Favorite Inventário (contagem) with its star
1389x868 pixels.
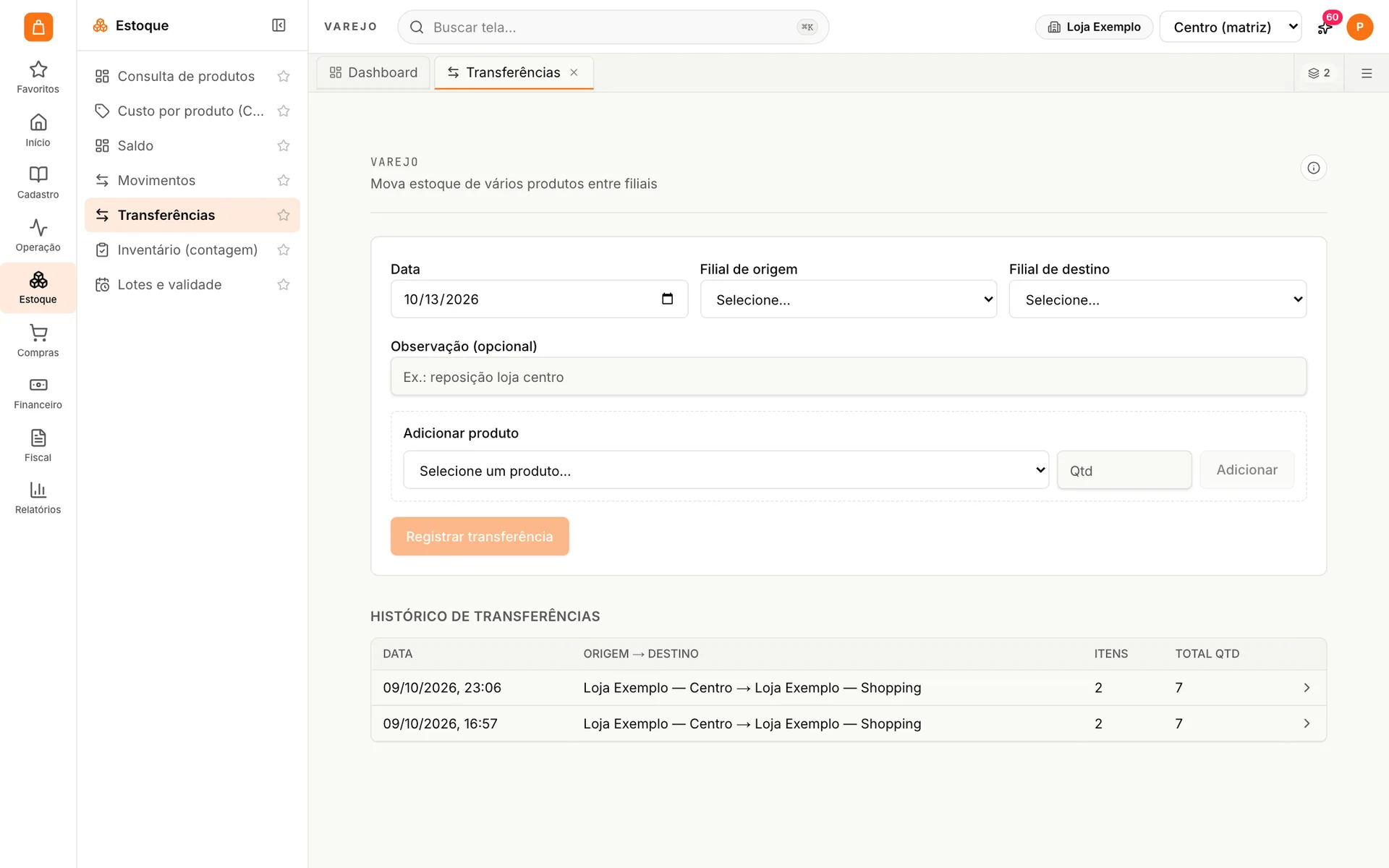284,250
